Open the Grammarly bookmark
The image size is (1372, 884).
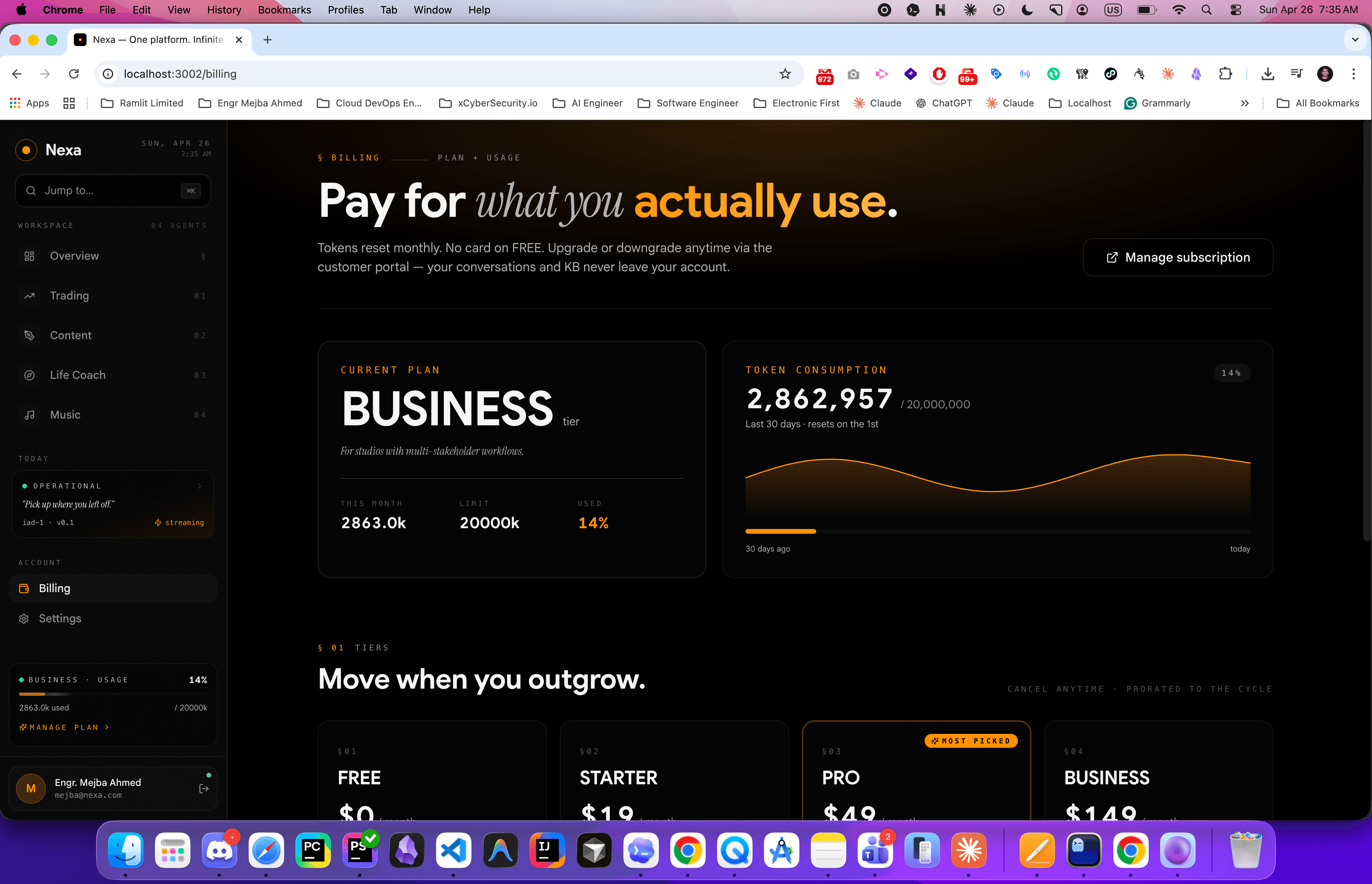tap(1157, 103)
